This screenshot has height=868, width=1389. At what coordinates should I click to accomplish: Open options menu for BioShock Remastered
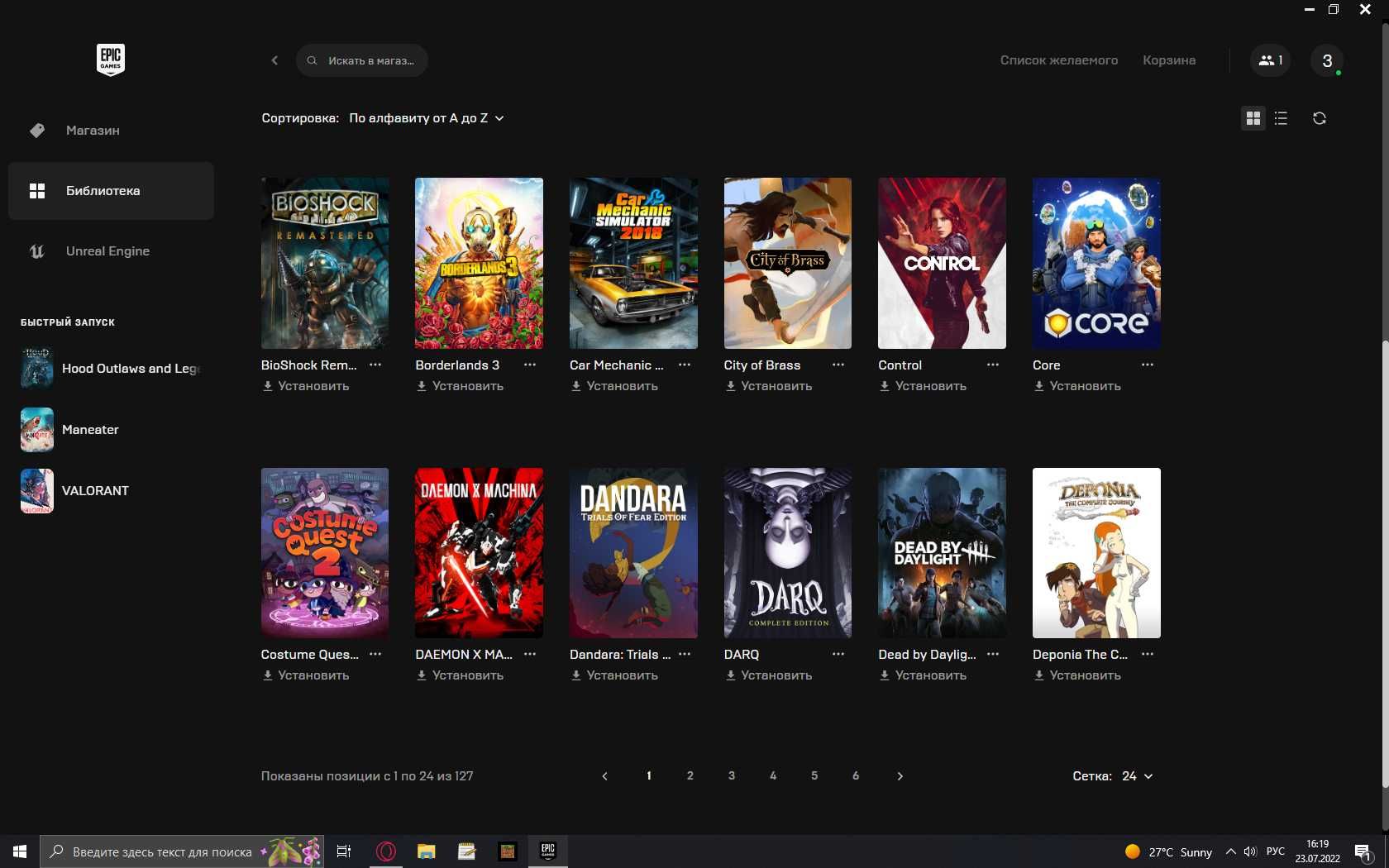(x=375, y=365)
